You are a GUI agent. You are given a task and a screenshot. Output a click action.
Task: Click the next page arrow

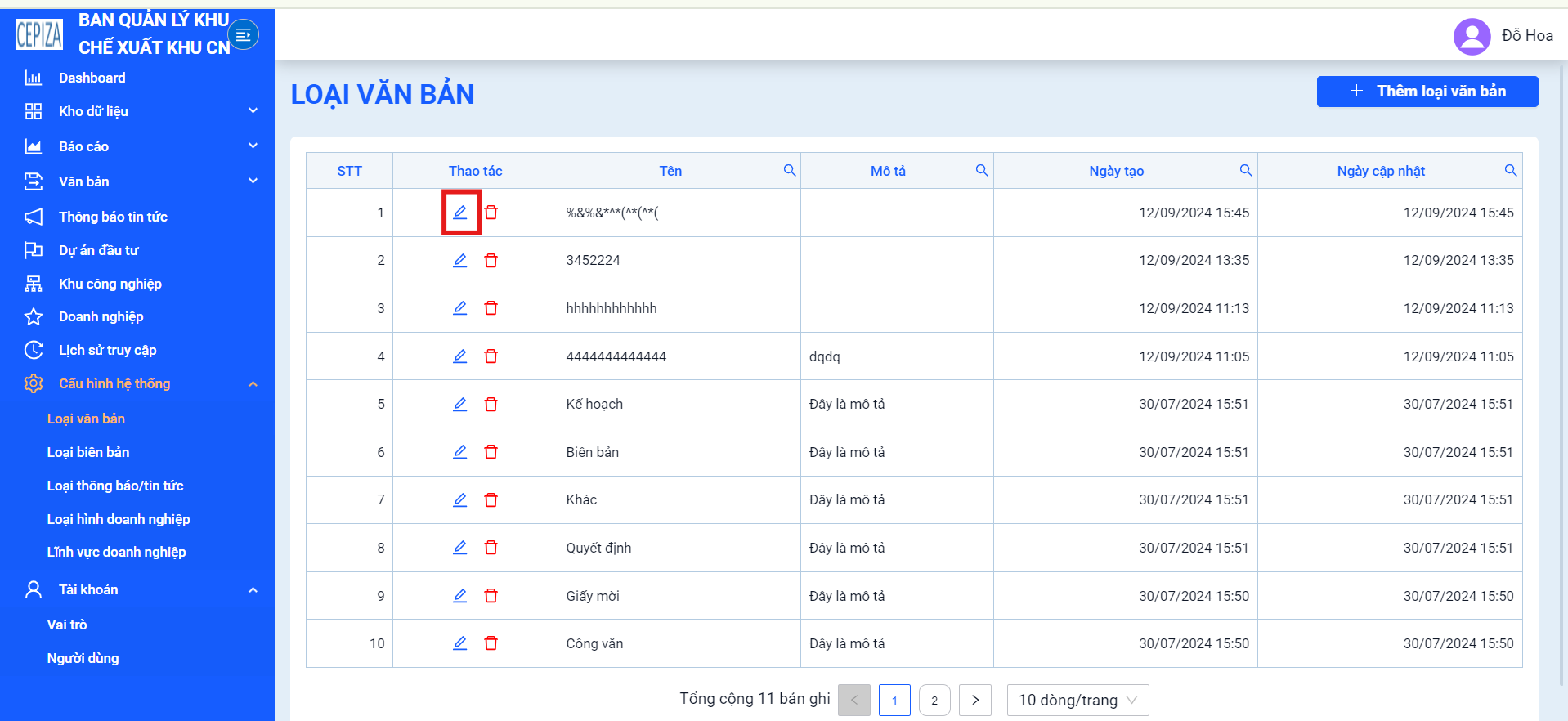[x=975, y=700]
